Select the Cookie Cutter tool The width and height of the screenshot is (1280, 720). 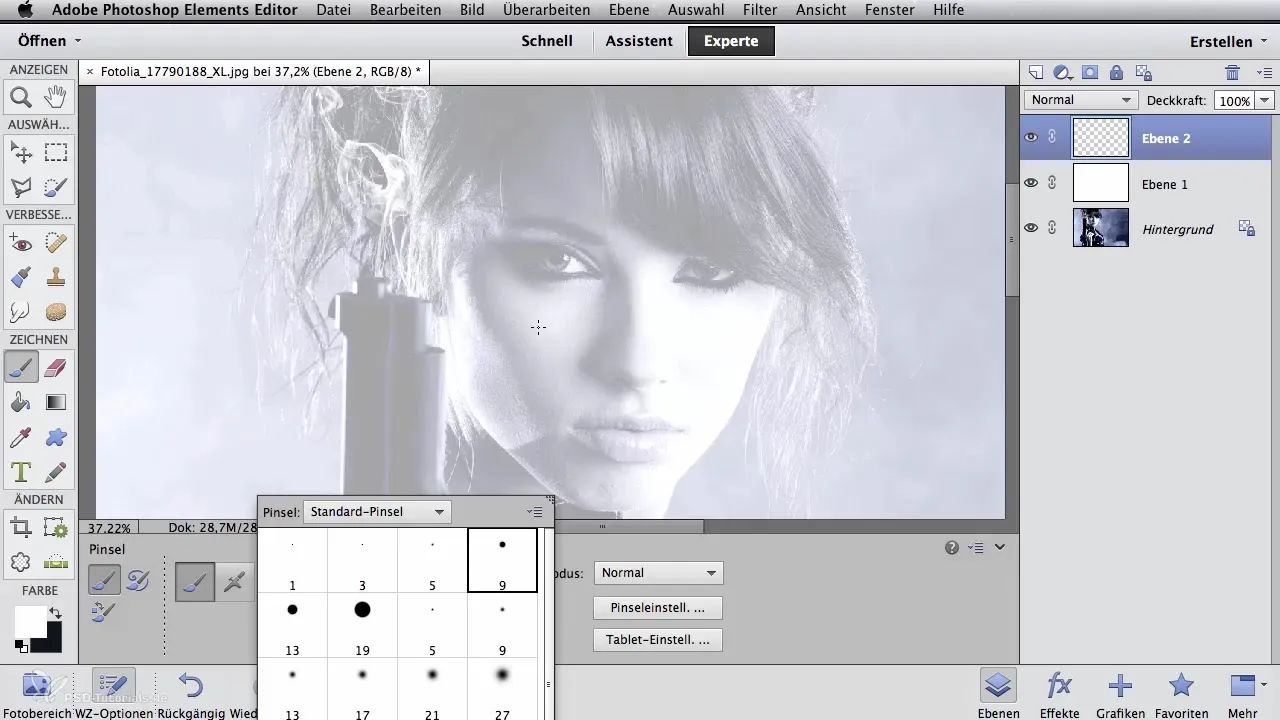[20, 563]
